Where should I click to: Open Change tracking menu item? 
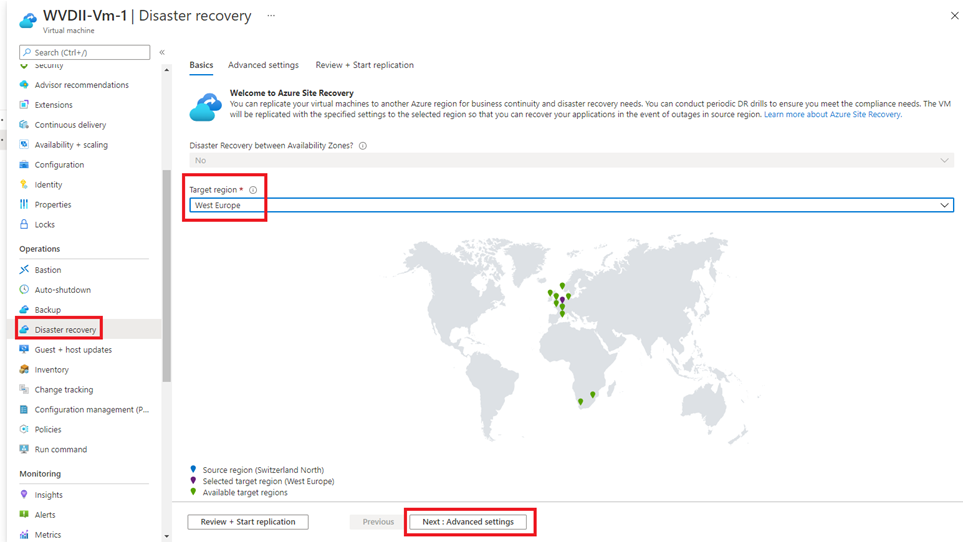click(64, 389)
